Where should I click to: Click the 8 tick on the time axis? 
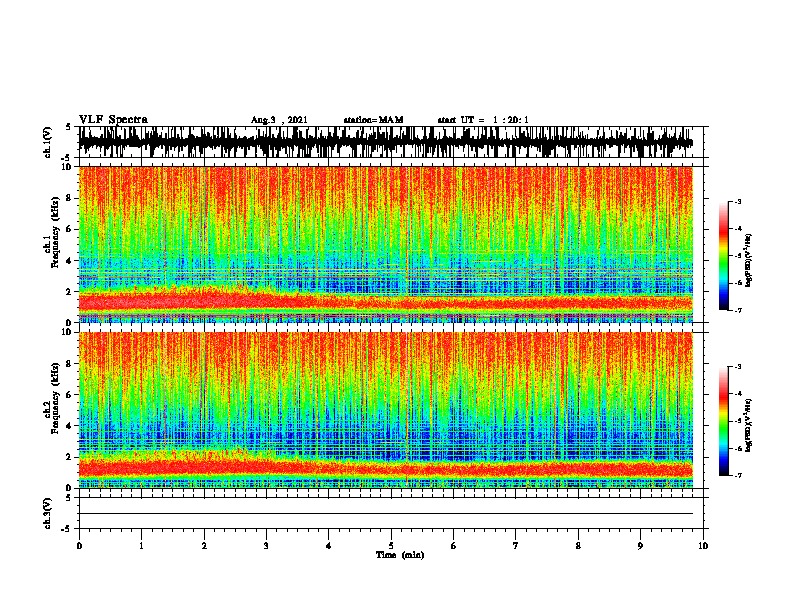click(x=578, y=546)
